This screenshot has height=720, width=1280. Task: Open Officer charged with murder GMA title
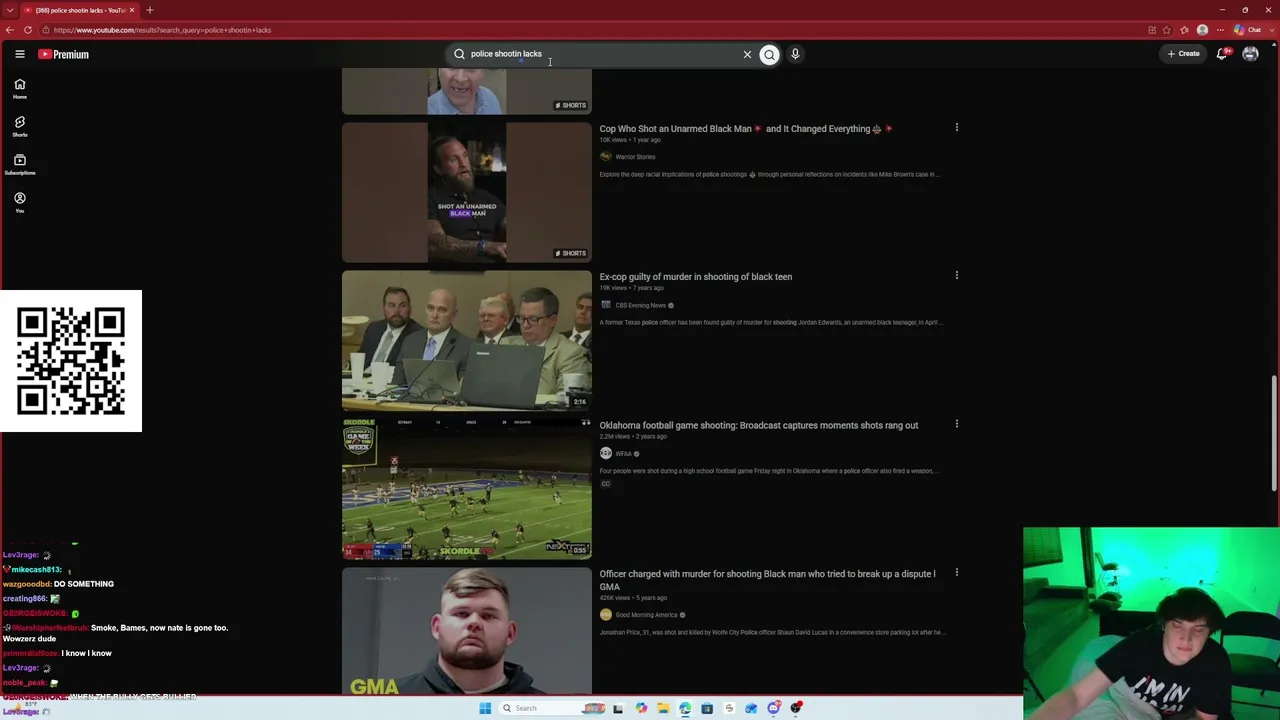[x=768, y=580]
